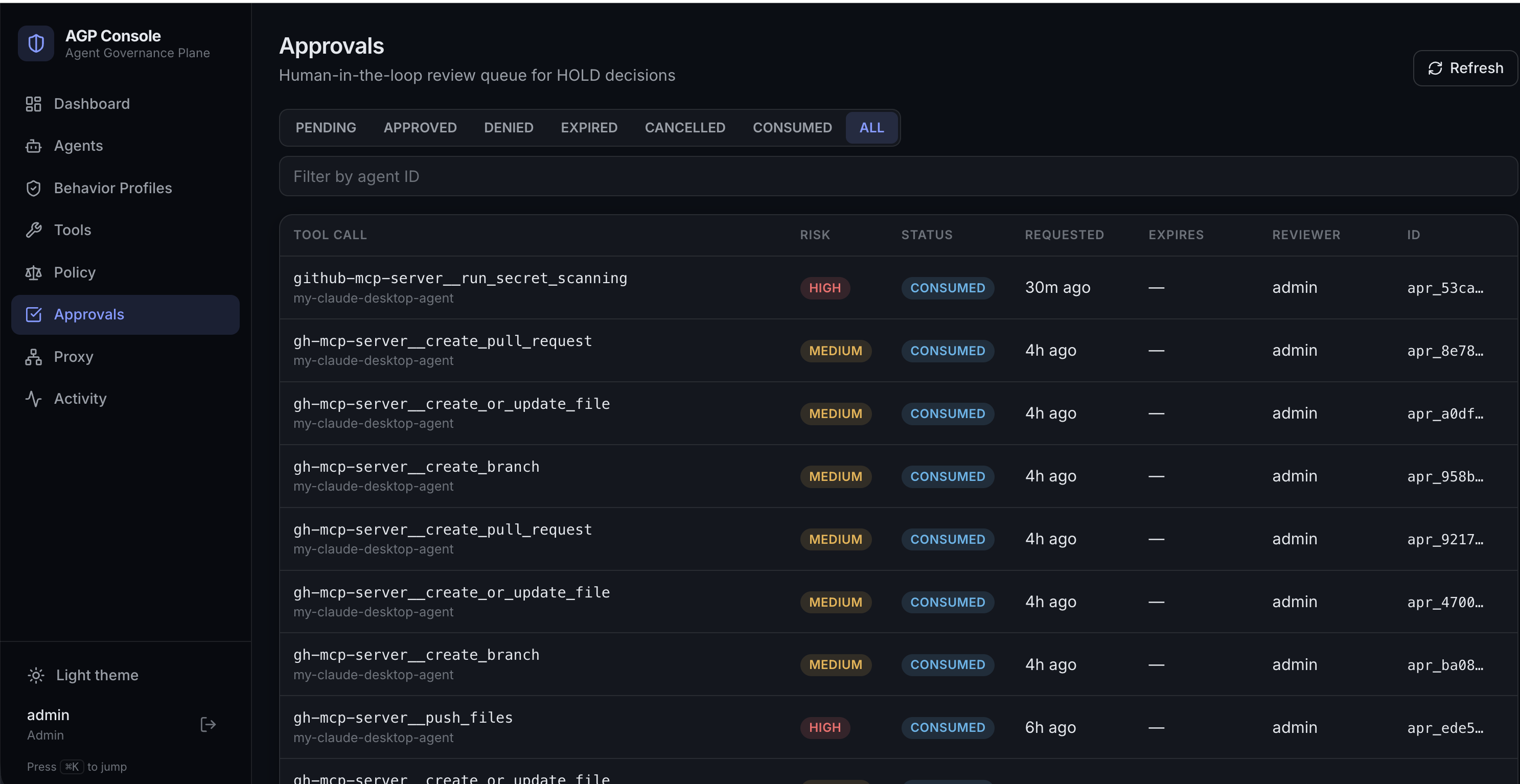Show the CANCELLED approvals tab
Screen dimensions: 1520x784
point(685,127)
